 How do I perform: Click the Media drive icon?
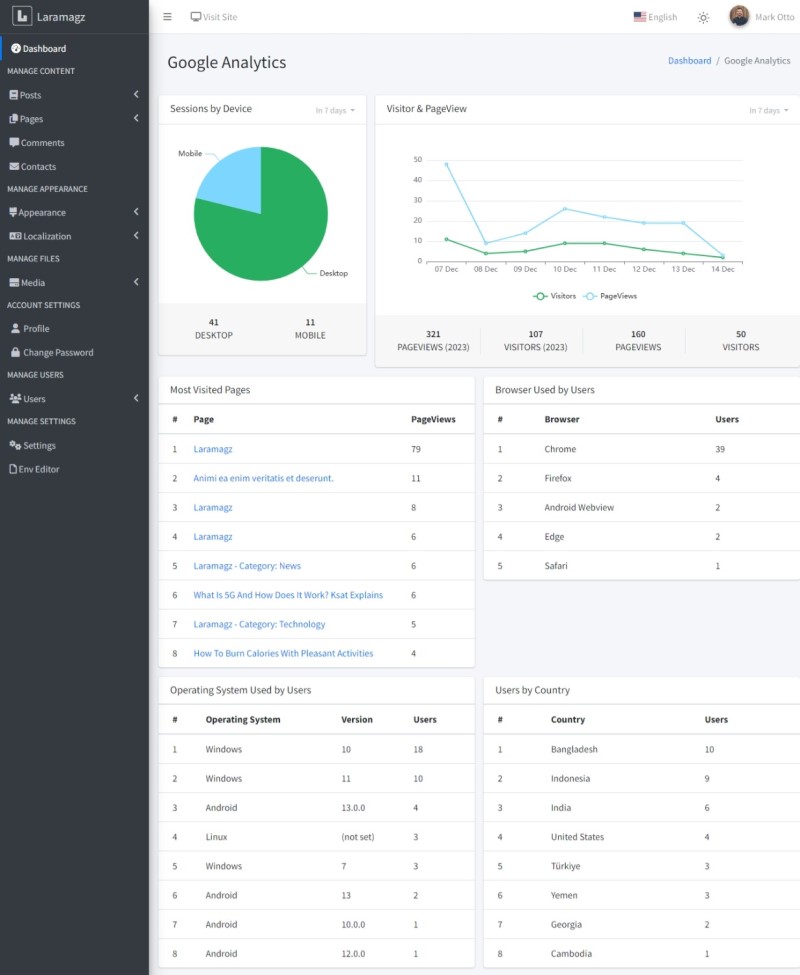coord(14,282)
